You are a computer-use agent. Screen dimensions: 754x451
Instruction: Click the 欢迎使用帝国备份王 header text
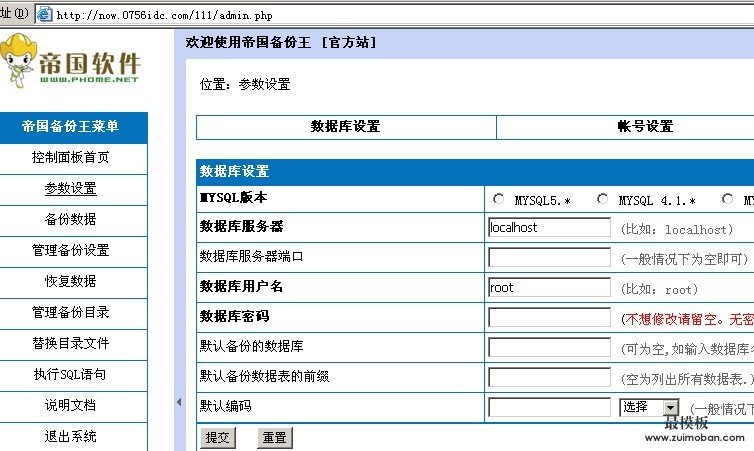coord(248,42)
